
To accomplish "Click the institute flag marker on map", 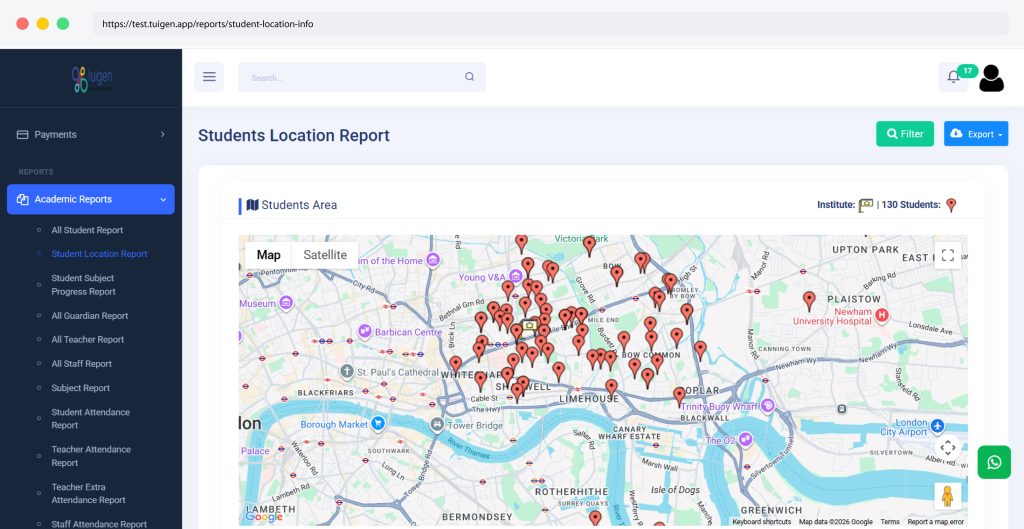I will 528,326.
